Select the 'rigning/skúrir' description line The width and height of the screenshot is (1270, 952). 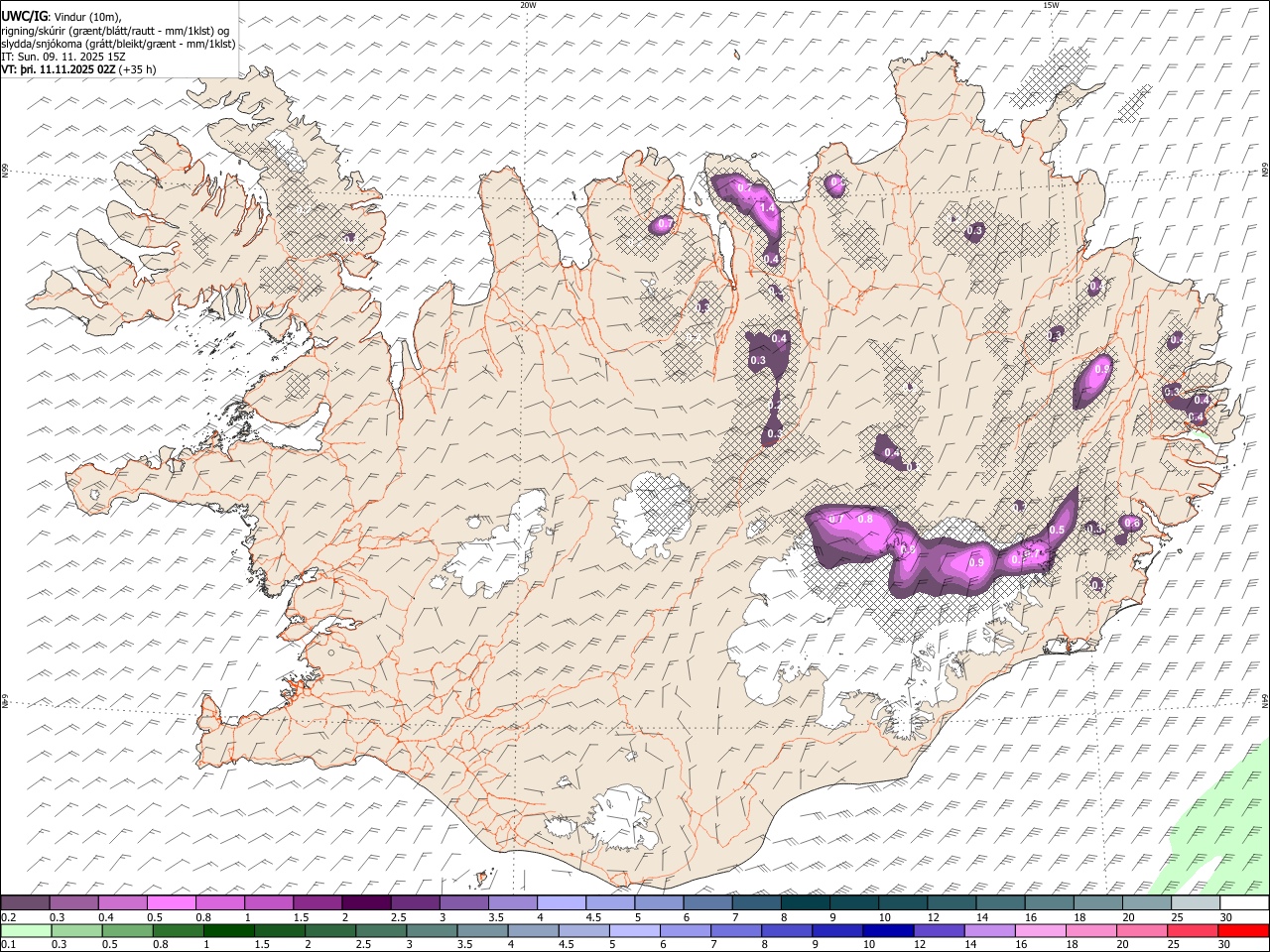(x=117, y=31)
